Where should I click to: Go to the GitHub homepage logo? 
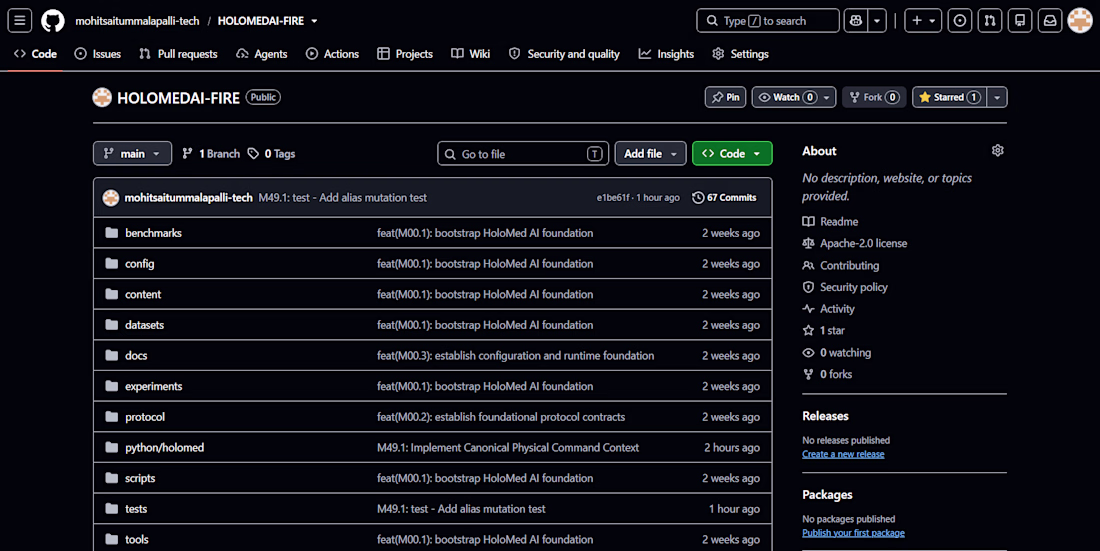pos(53,20)
